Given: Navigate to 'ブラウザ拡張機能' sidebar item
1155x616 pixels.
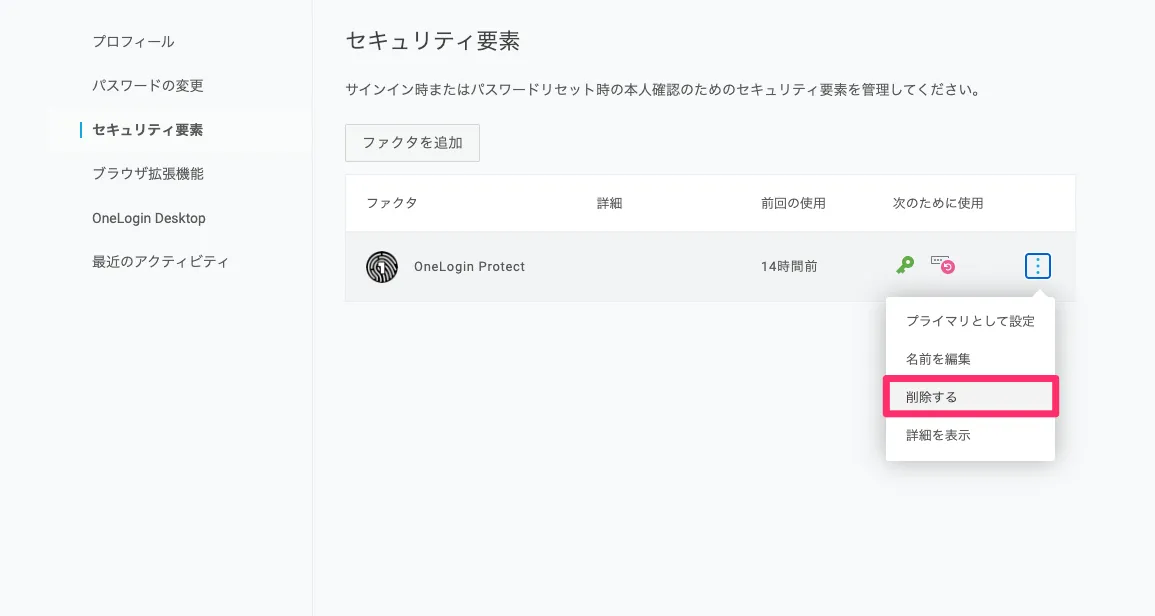Looking at the screenshot, I should tap(148, 174).
